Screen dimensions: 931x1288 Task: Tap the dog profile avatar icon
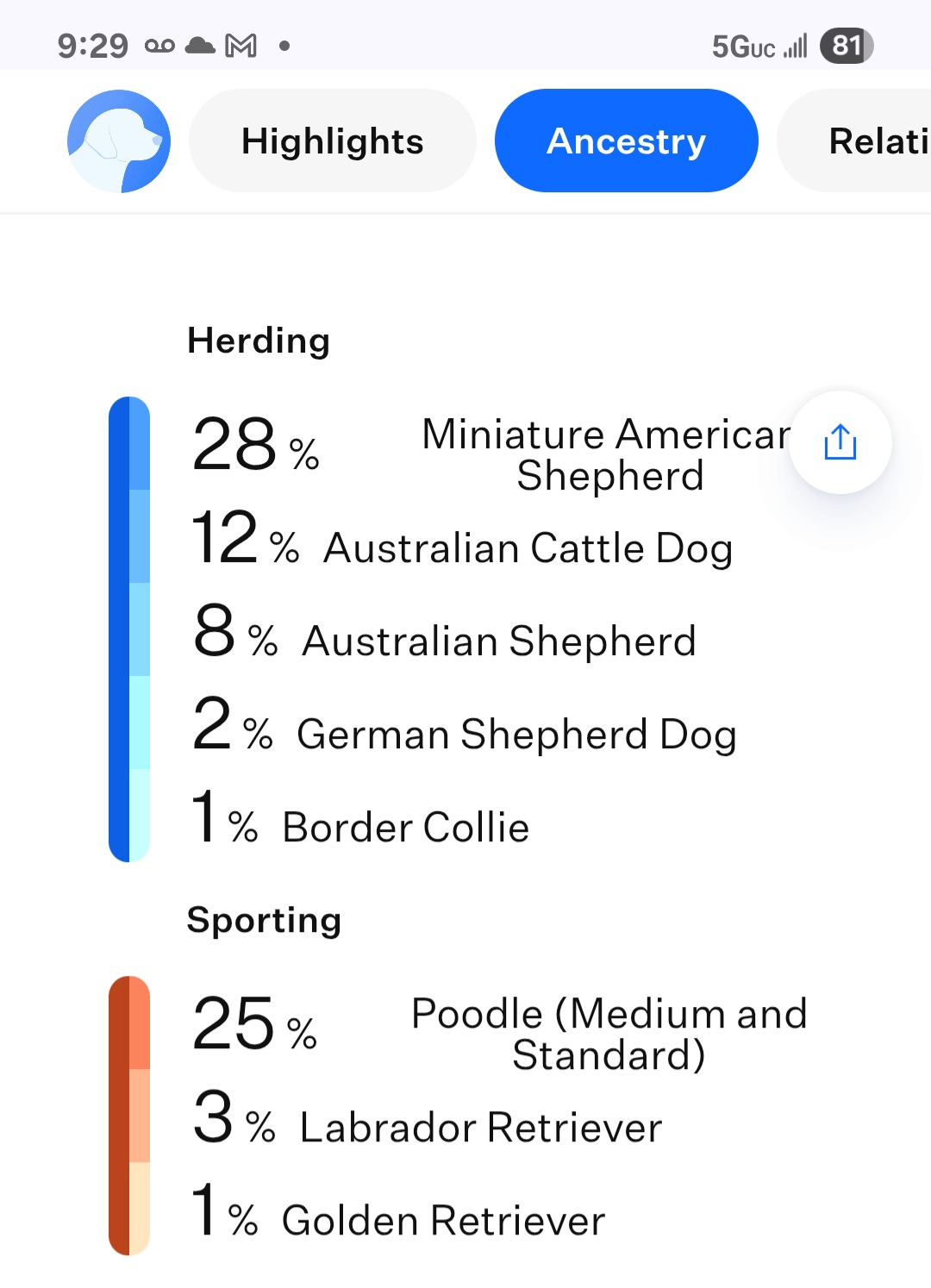(x=119, y=141)
